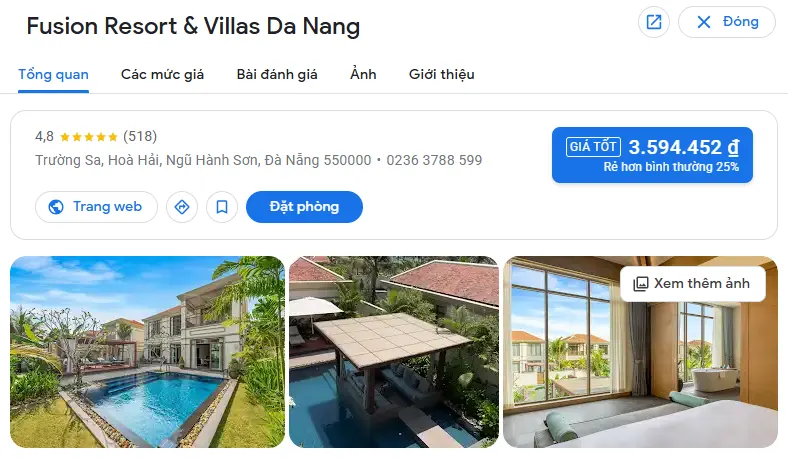Click the X icon in the Đóng button
788x458 pixels.
click(x=704, y=22)
